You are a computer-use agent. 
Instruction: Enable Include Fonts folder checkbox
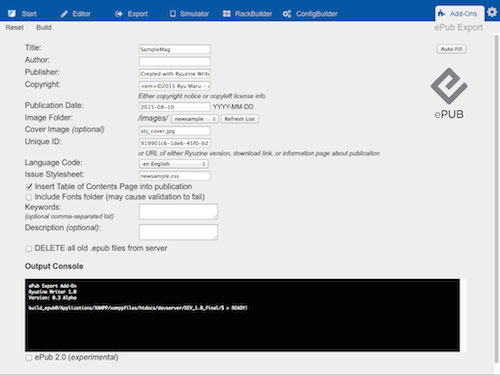[x=29, y=197]
